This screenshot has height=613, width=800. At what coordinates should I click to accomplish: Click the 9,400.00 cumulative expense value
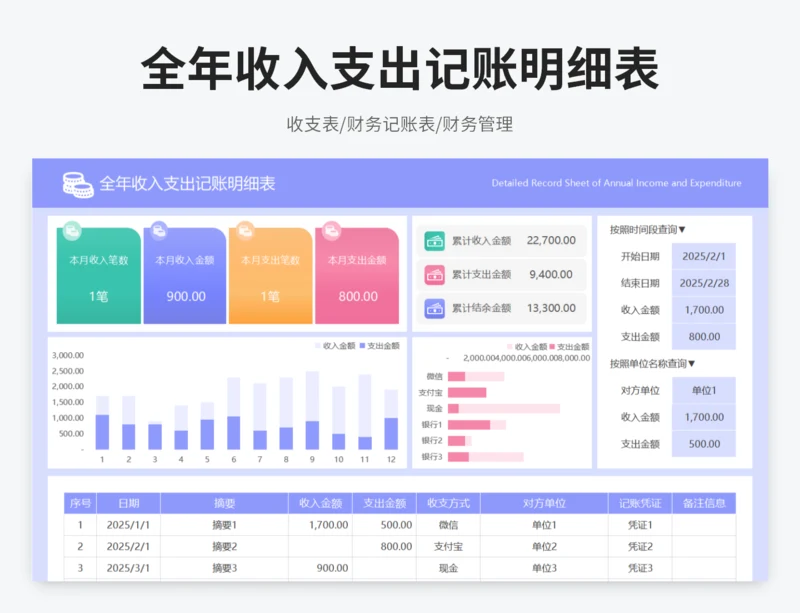551,275
